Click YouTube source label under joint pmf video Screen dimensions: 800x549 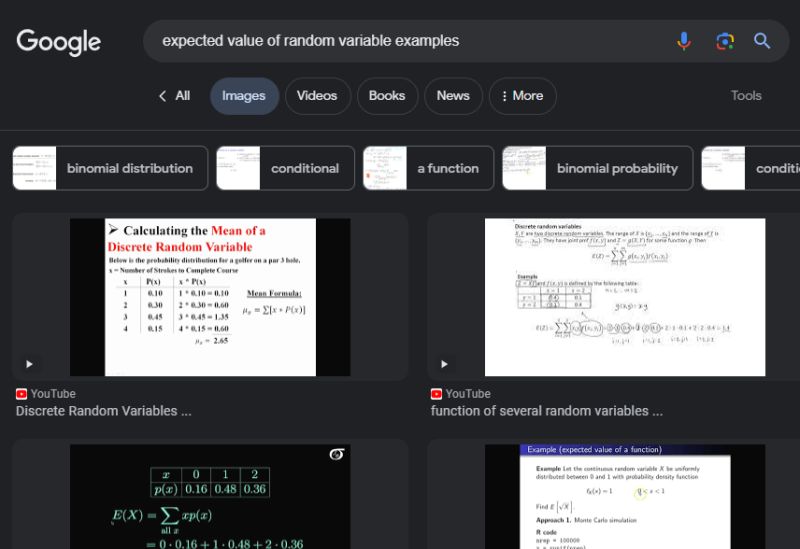click(x=468, y=394)
